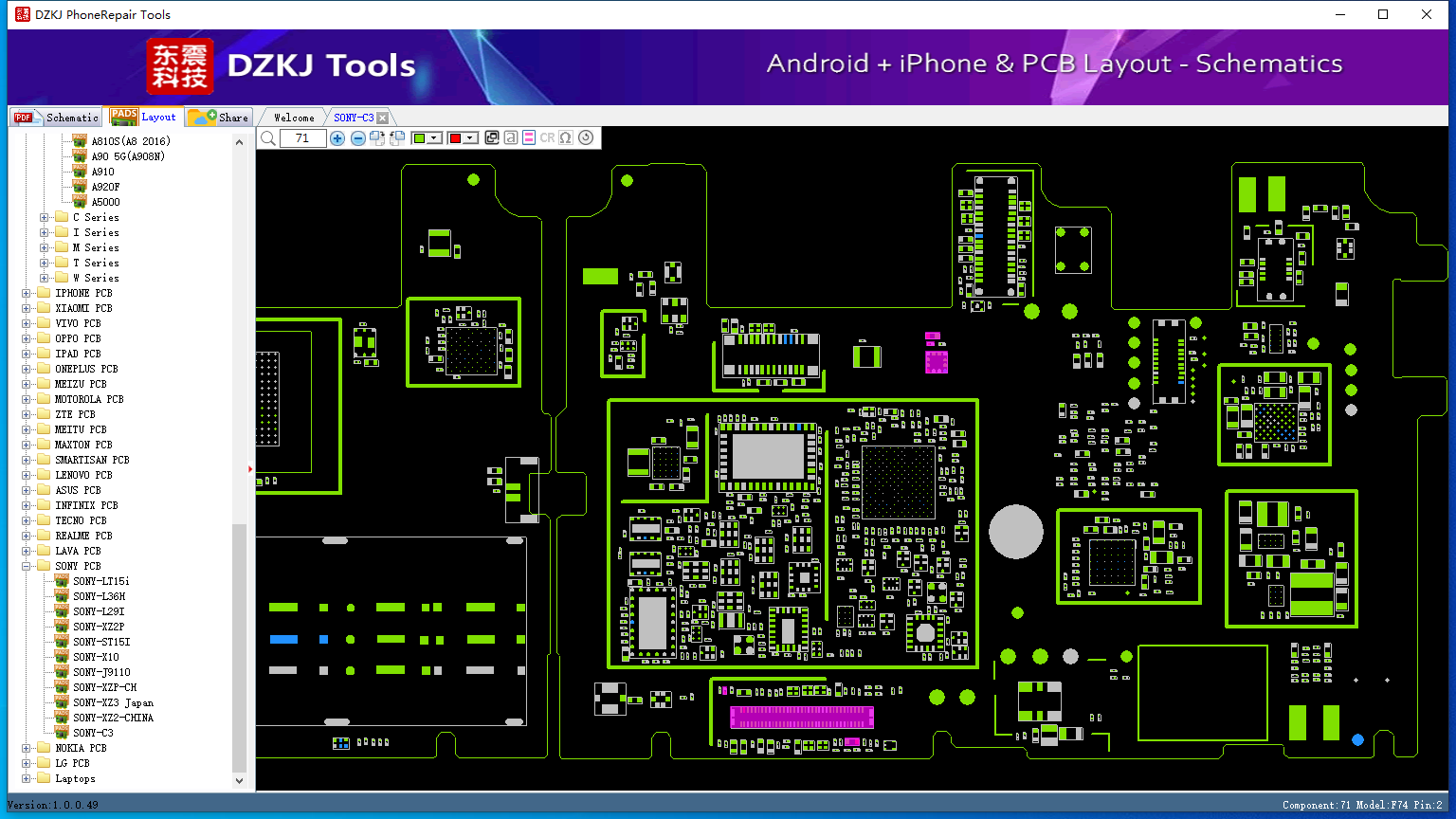Click the folder icon beside VIVO PCB
This screenshot has width=1456, height=819.
coord(44,323)
